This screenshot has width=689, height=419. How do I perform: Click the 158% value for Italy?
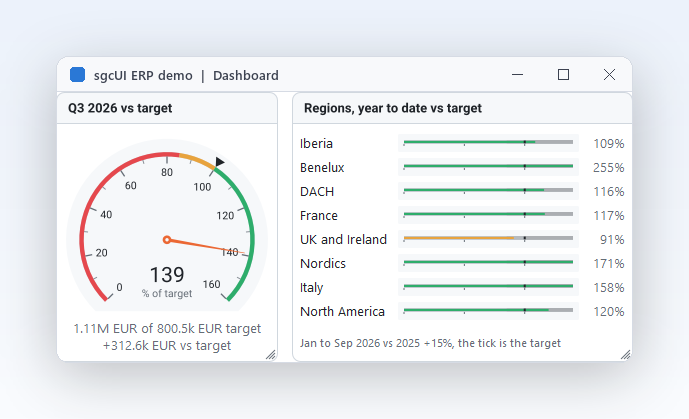(609, 288)
